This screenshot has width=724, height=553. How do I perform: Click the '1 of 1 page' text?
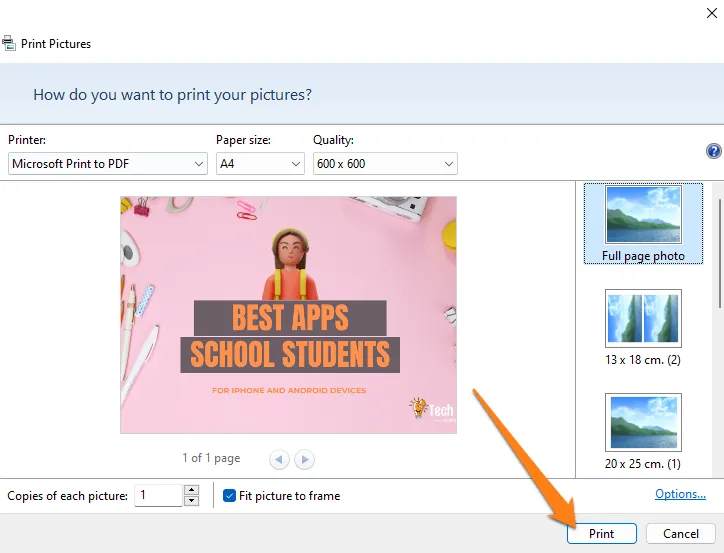[x=211, y=458]
